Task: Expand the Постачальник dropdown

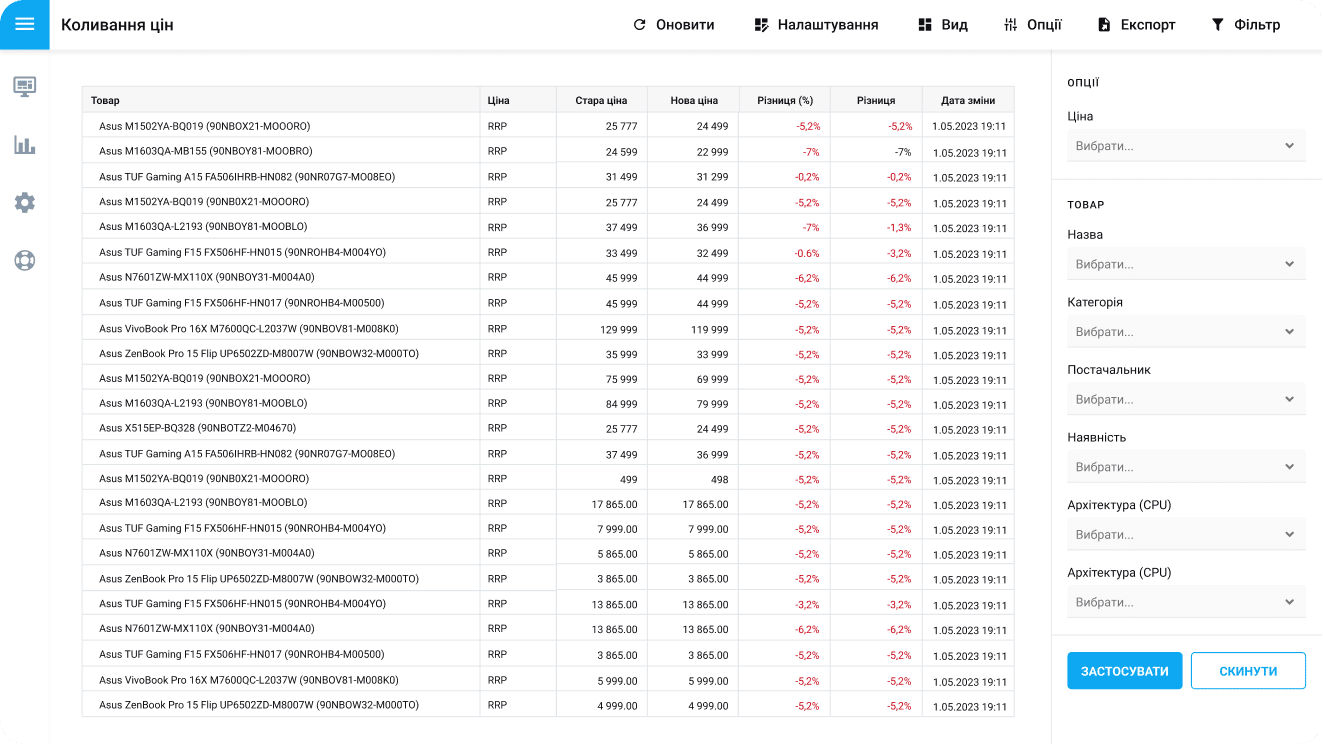Action: (x=1185, y=399)
